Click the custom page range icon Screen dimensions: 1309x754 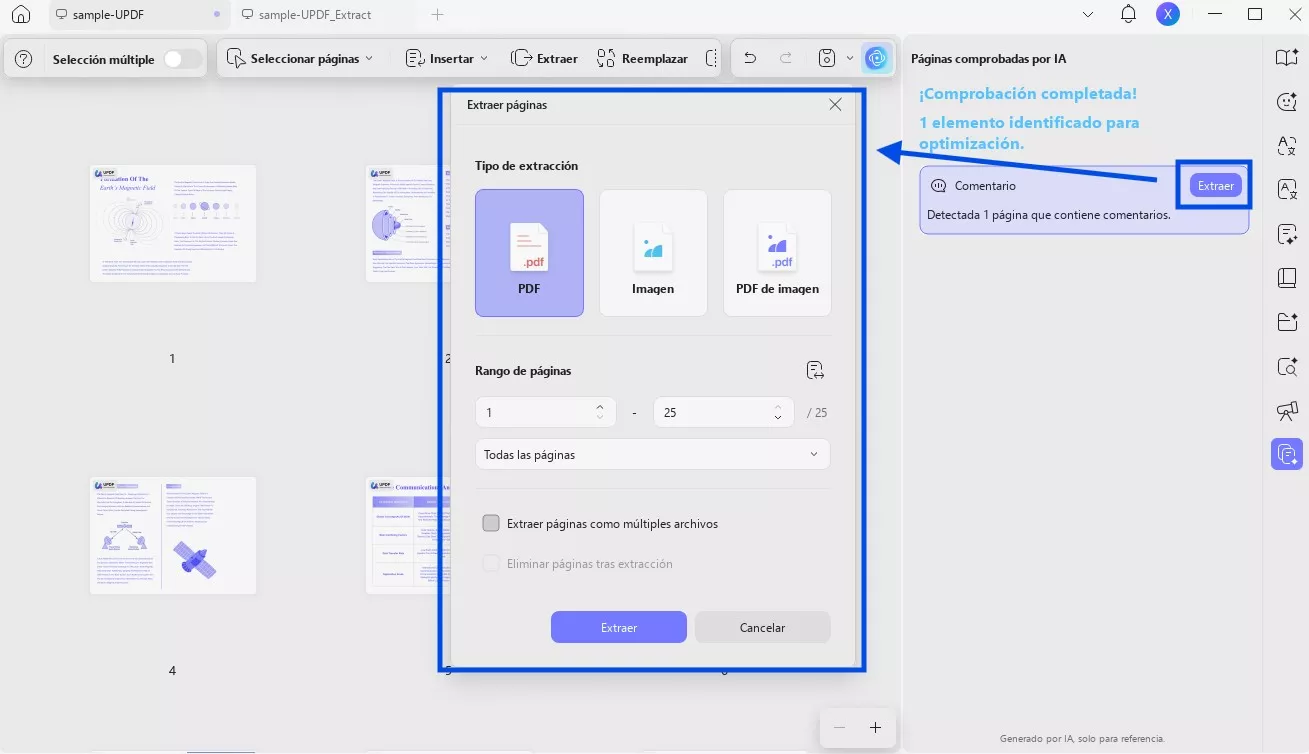(815, 371)
